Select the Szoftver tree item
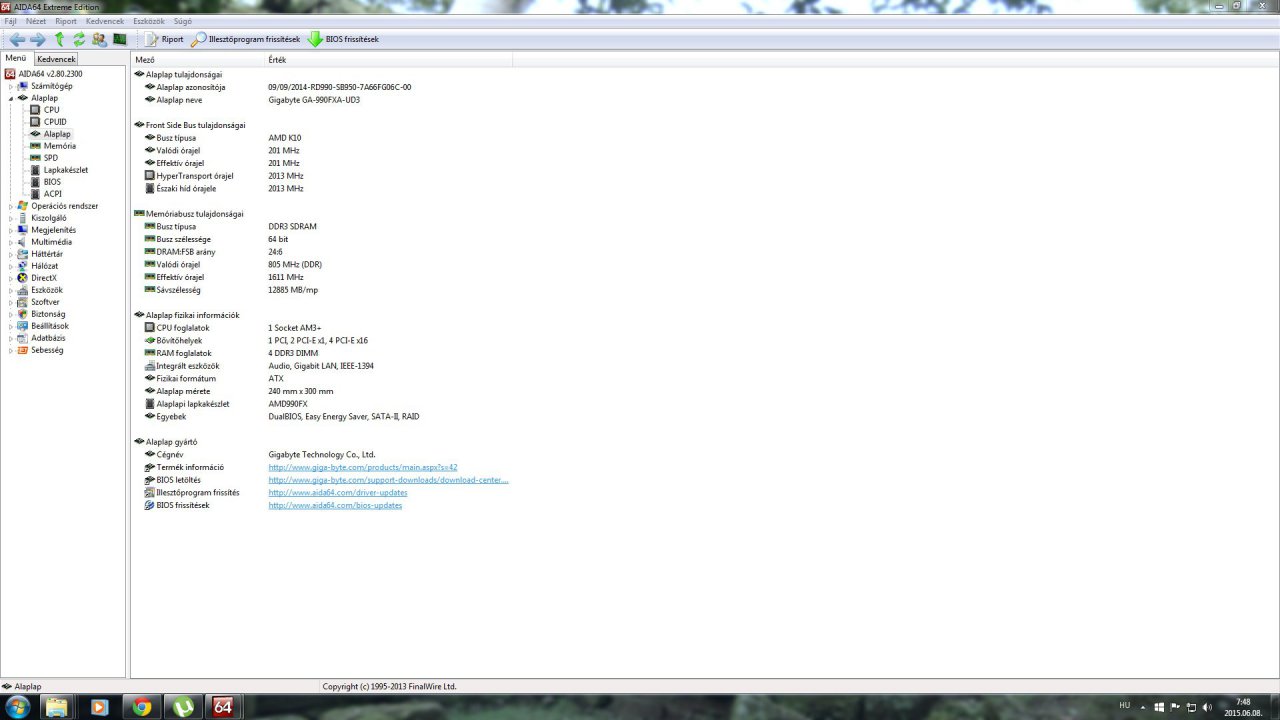 [x=45, y=302]
